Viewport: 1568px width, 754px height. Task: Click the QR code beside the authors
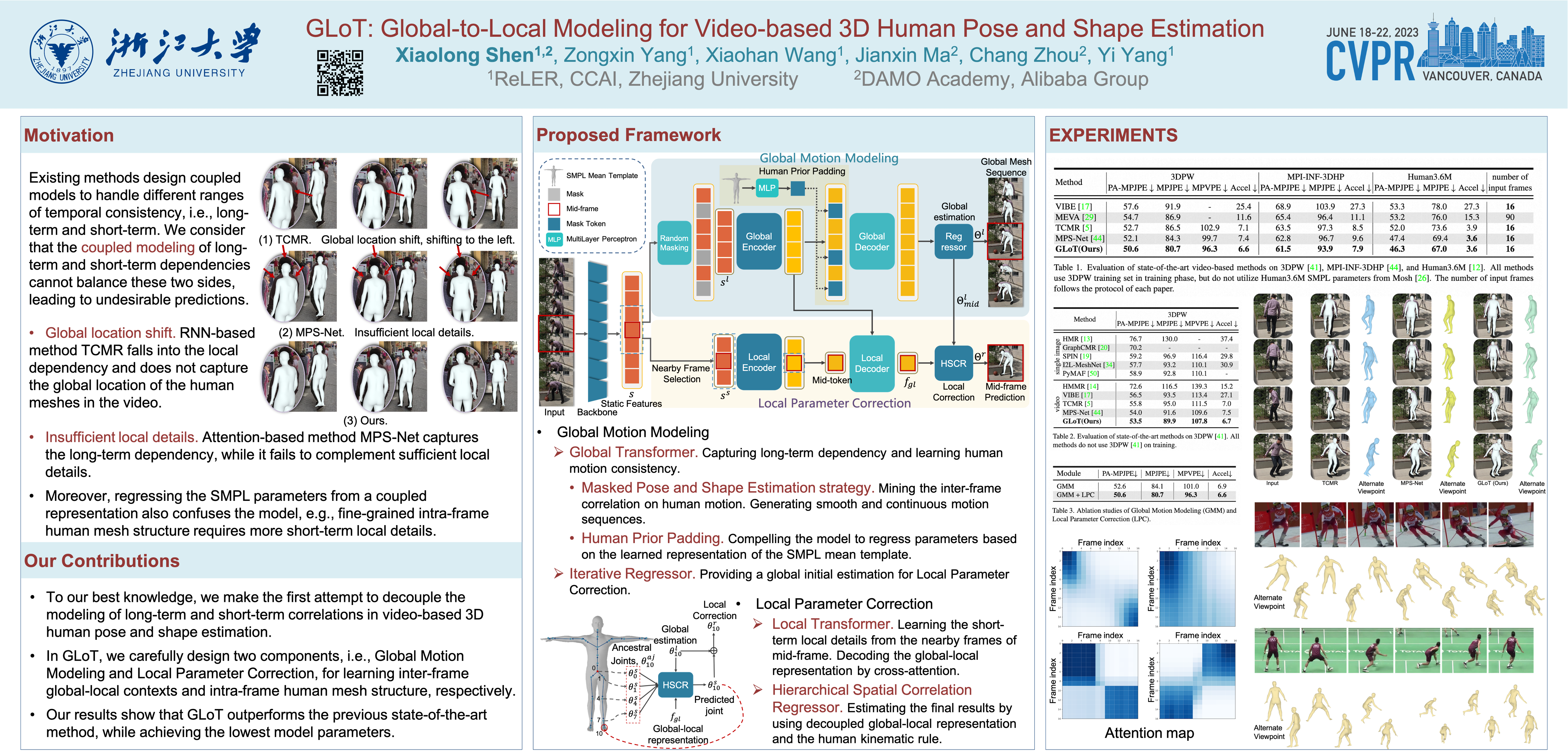(x=340, y=73)
